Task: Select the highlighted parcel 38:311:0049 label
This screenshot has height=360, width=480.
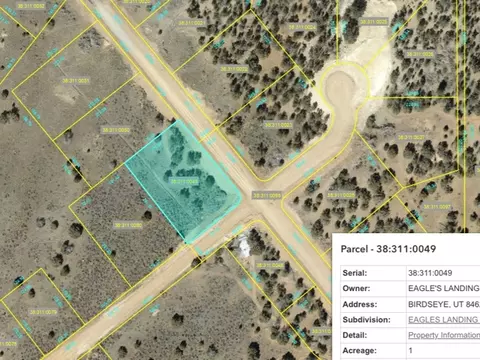Action: click(x=184, y=182)
